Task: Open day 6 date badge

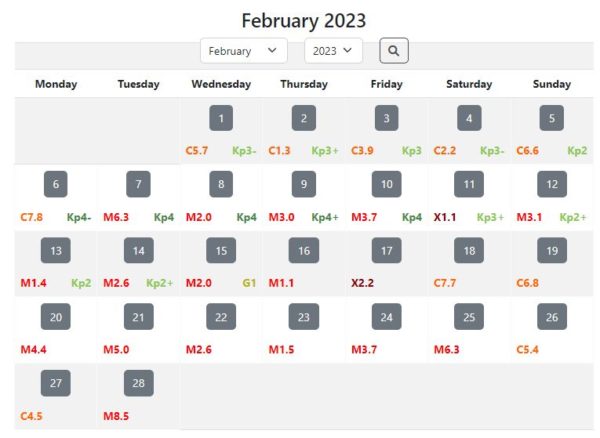Action: click(x=56, y=185)
